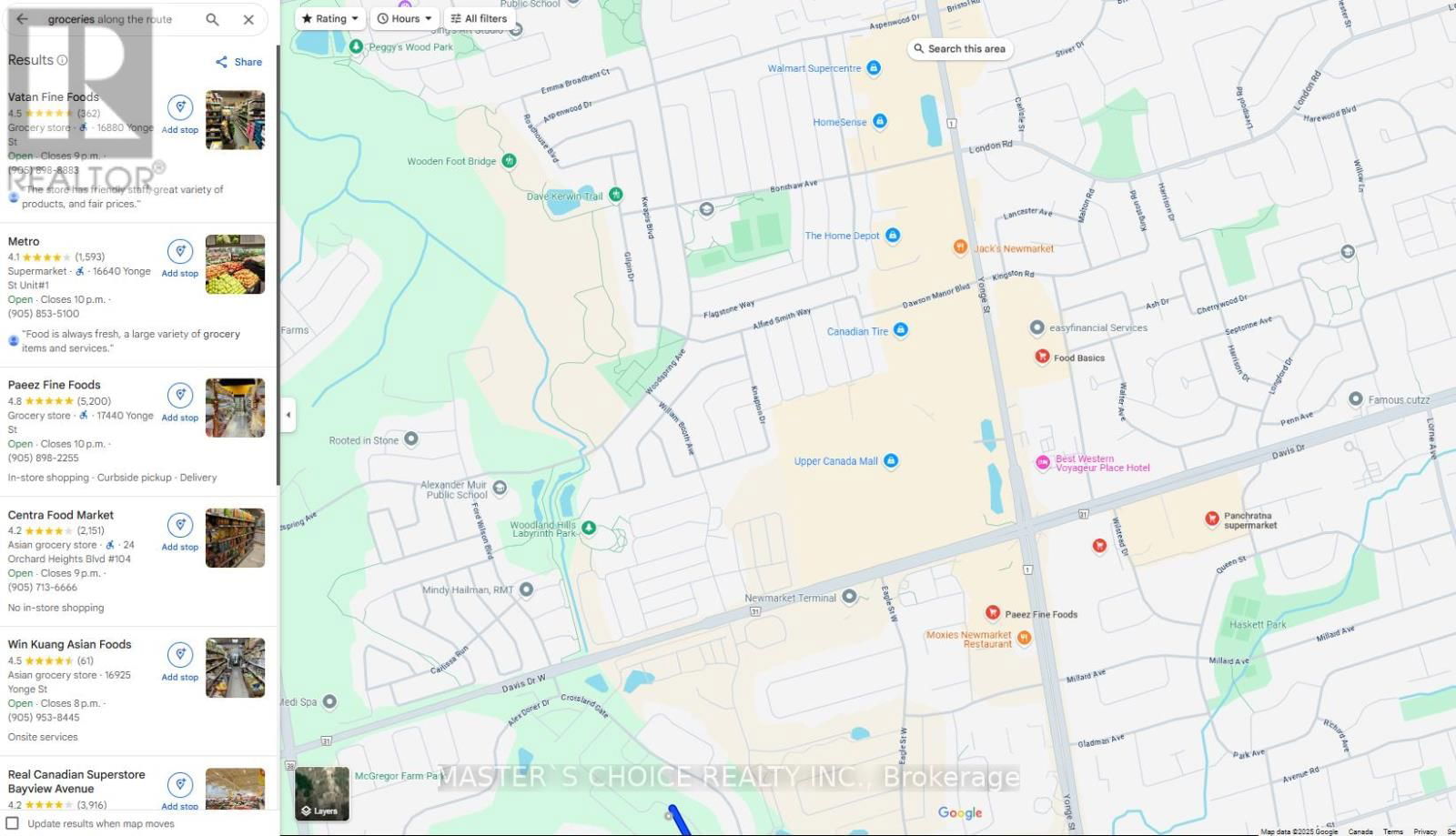Image resolution: width=1456 pixels, height=836 pixels.
Task: Select Woodland Hills Labyrinth Park pin
Action: [x=589, y=528]
